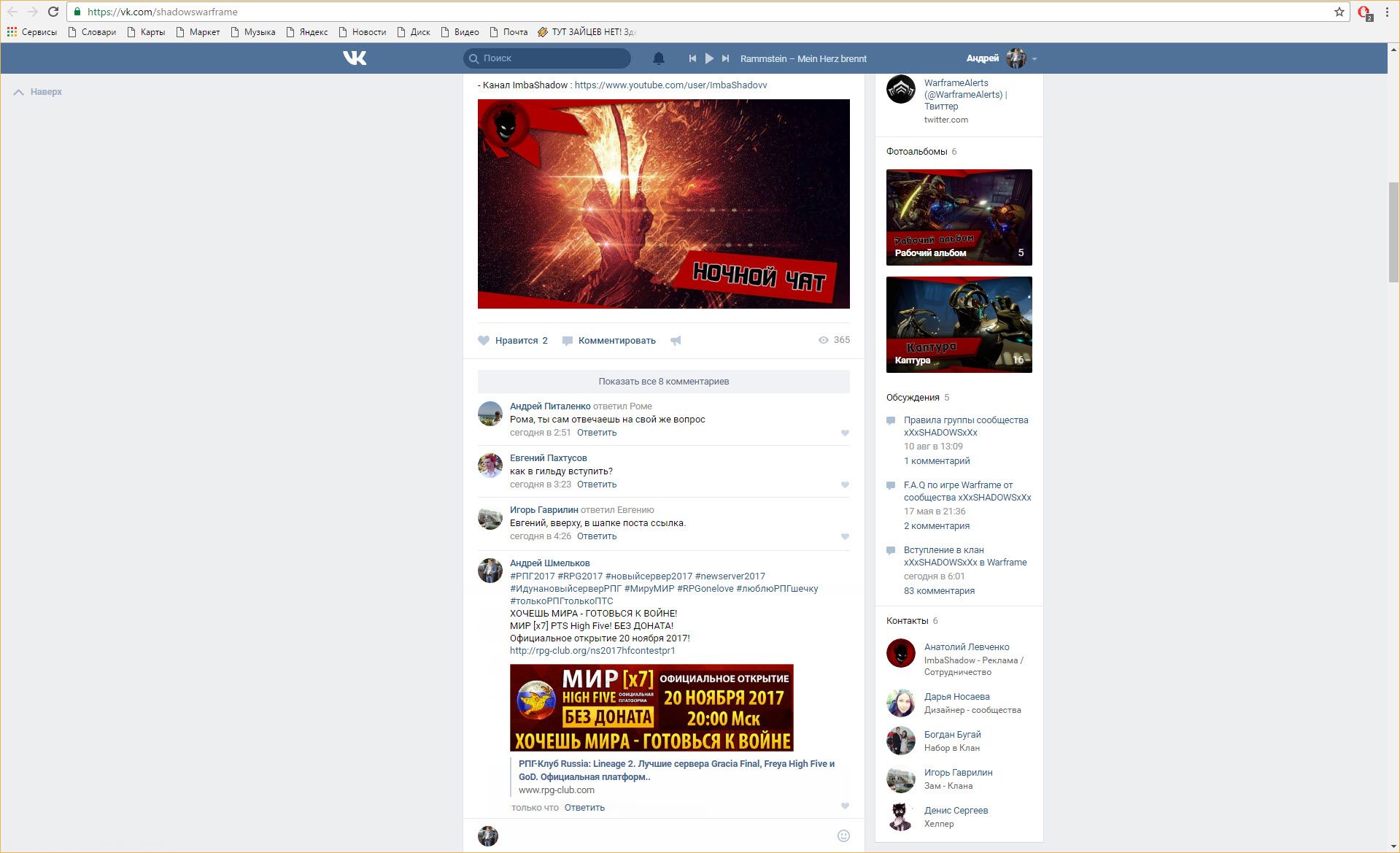Share post using the megaphone icon
1400x853 pixels.
tap(676, 341)
